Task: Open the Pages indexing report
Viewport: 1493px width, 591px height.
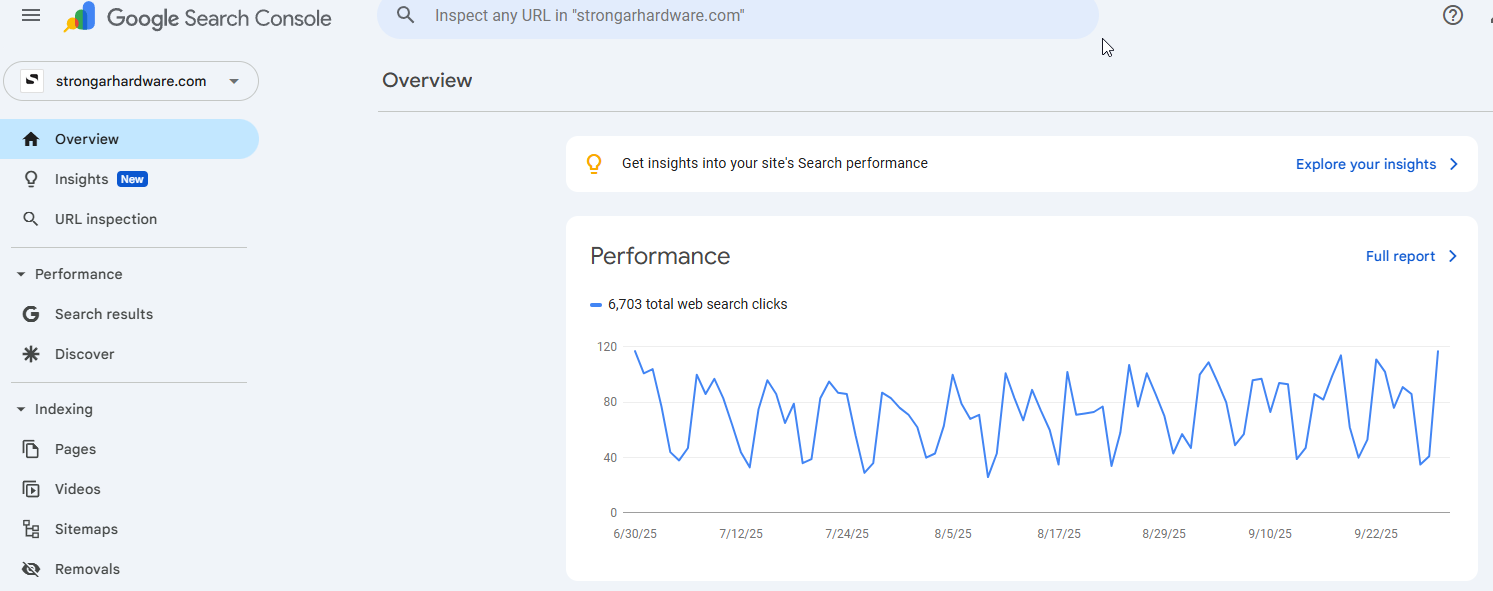Action: 75,449
